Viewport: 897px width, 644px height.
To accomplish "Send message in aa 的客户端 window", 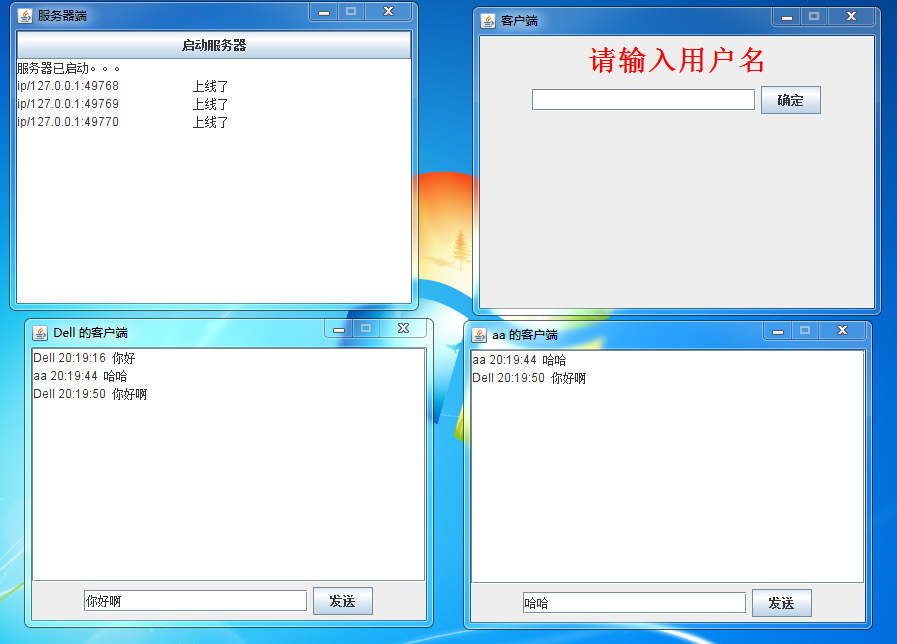I will pos(781,603).
